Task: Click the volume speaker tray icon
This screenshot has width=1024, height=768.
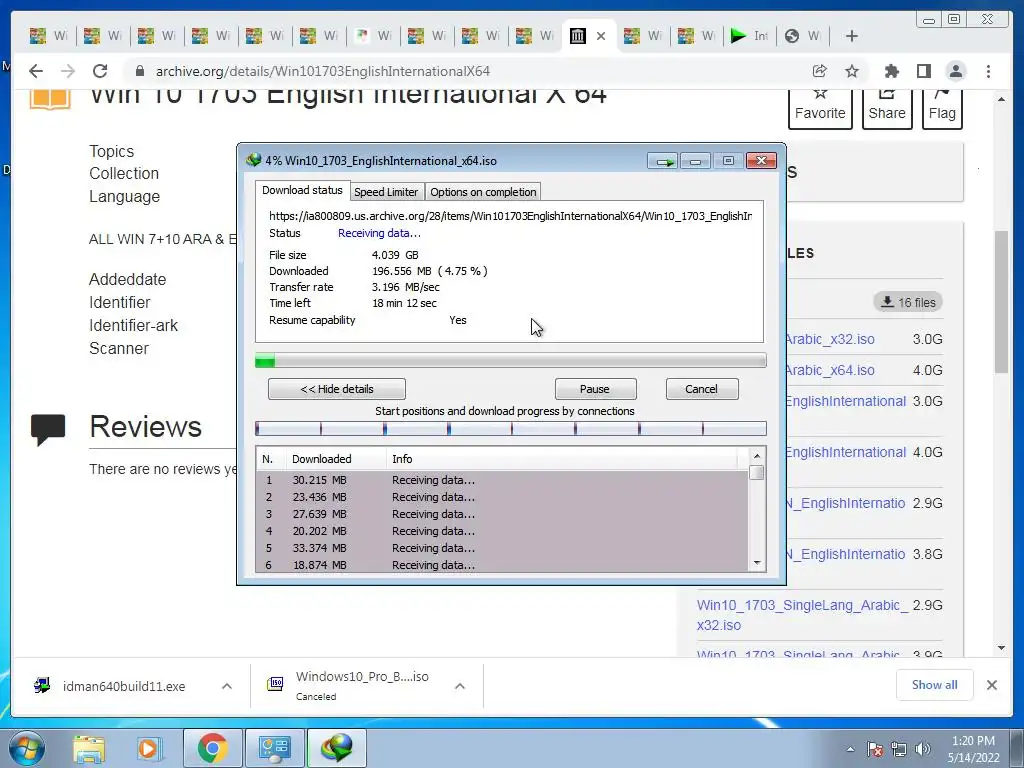Action: pos(923,749)
